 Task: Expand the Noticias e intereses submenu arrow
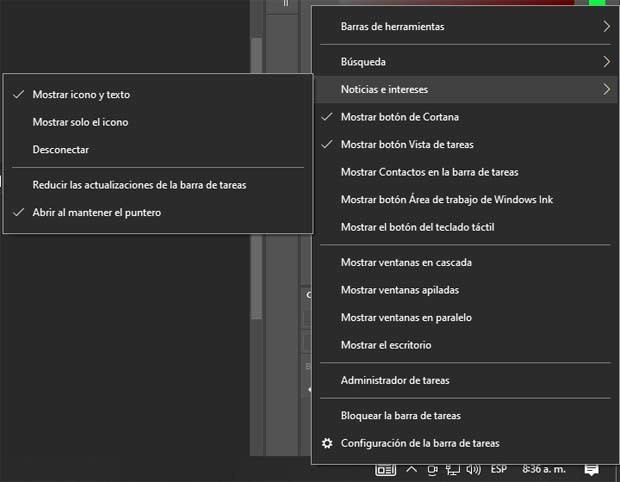[x=607, y=89]
